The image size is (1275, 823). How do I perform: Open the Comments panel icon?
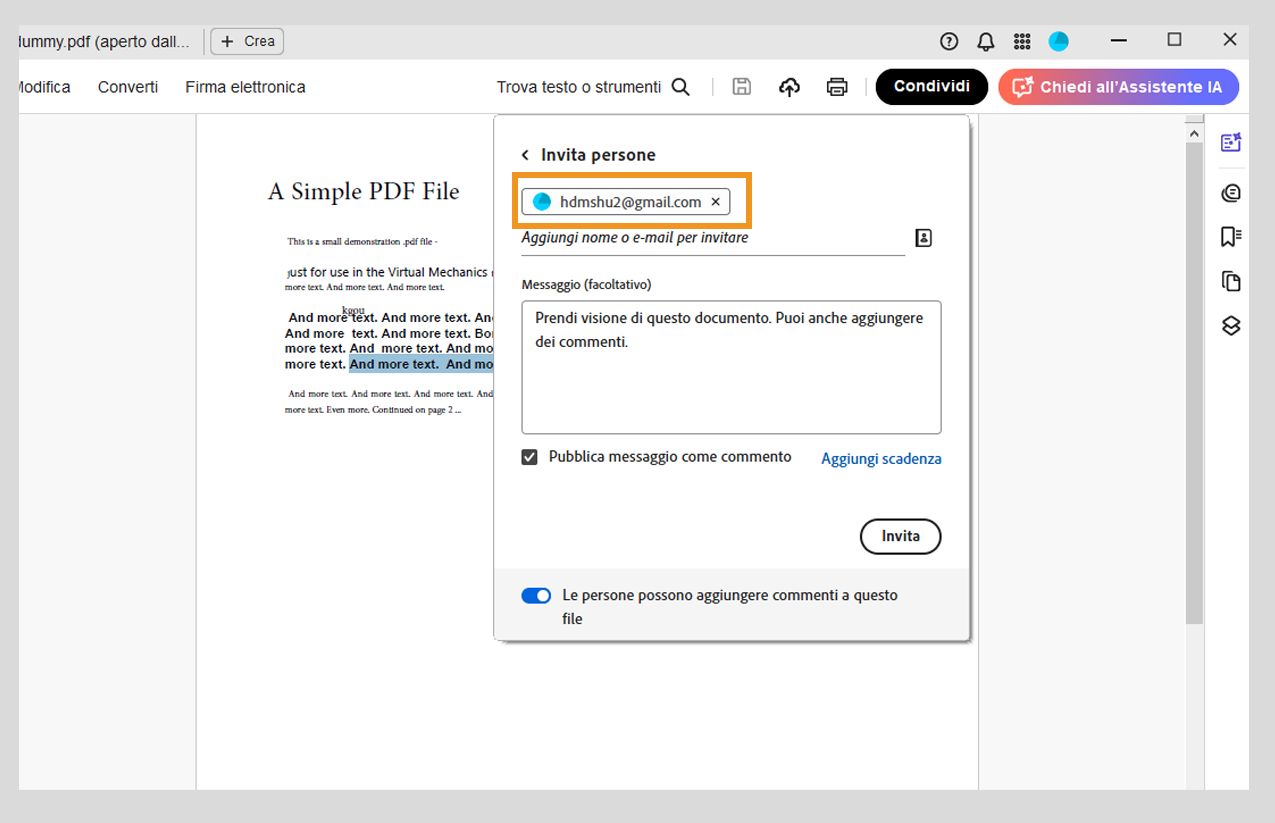pyautogui.click(x=1231, y=192)
